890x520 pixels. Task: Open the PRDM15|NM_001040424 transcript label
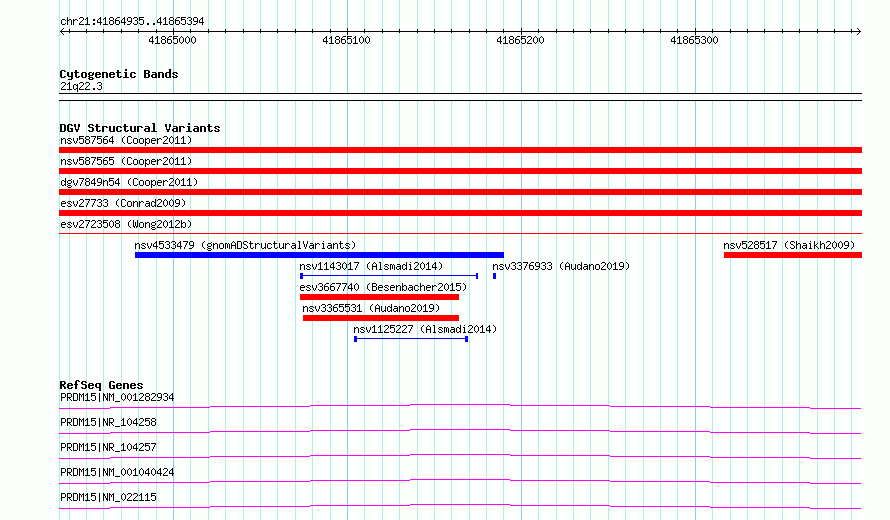(x=117, y=472)
